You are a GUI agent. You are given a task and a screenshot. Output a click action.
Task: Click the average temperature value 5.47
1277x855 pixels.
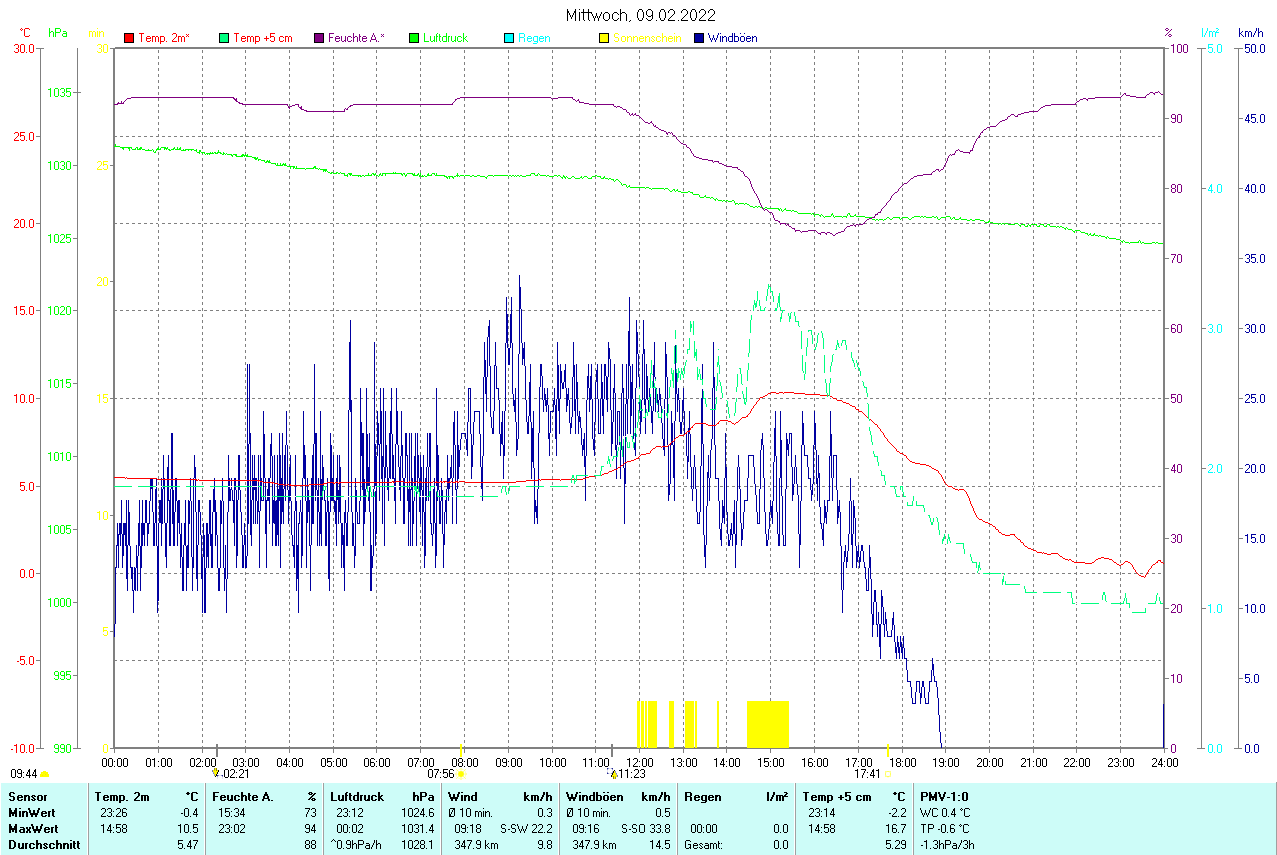tap(188, 845)
